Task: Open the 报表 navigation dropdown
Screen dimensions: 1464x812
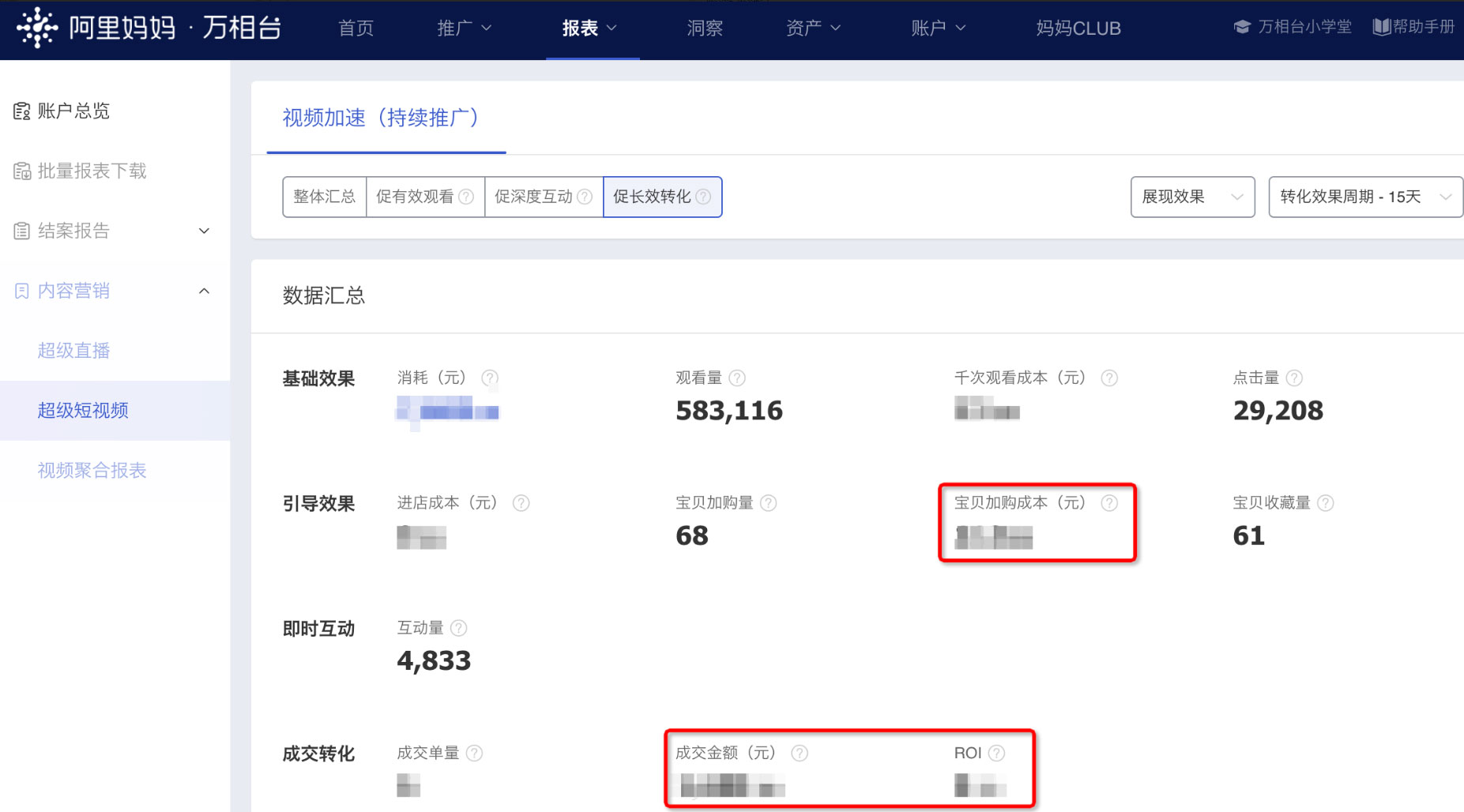Action: 589,28
